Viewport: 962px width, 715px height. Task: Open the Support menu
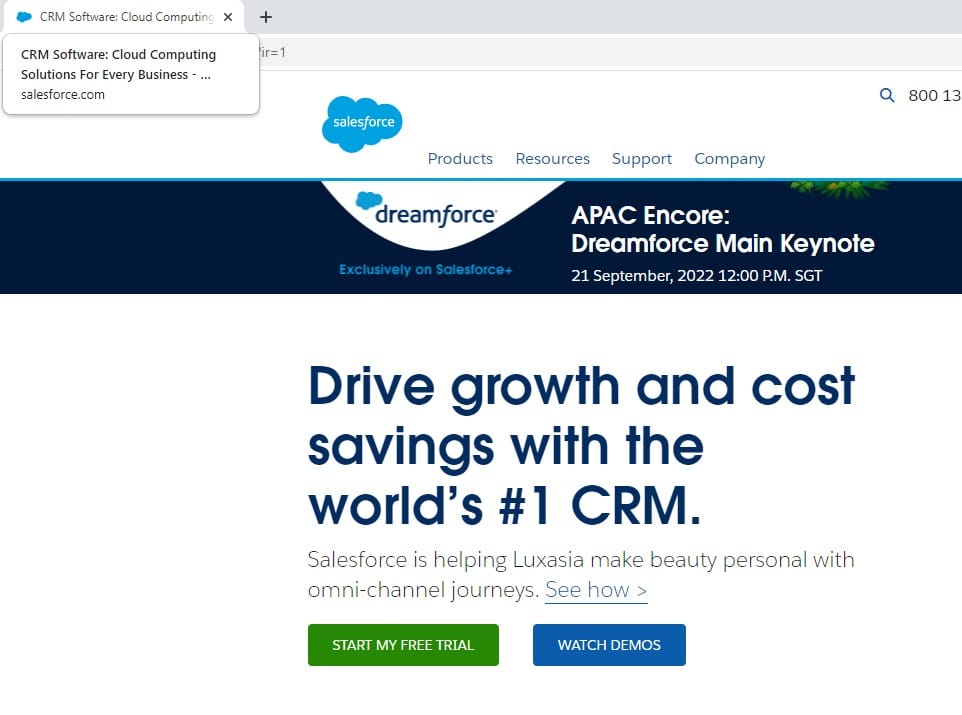pos(642,158)
